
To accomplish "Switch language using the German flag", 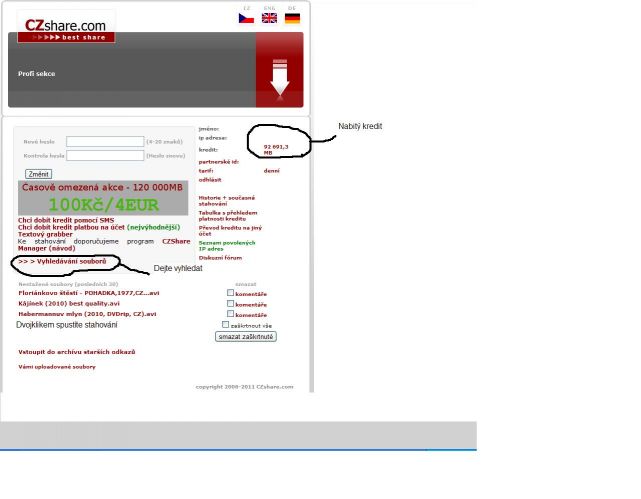I will (292, 18).
